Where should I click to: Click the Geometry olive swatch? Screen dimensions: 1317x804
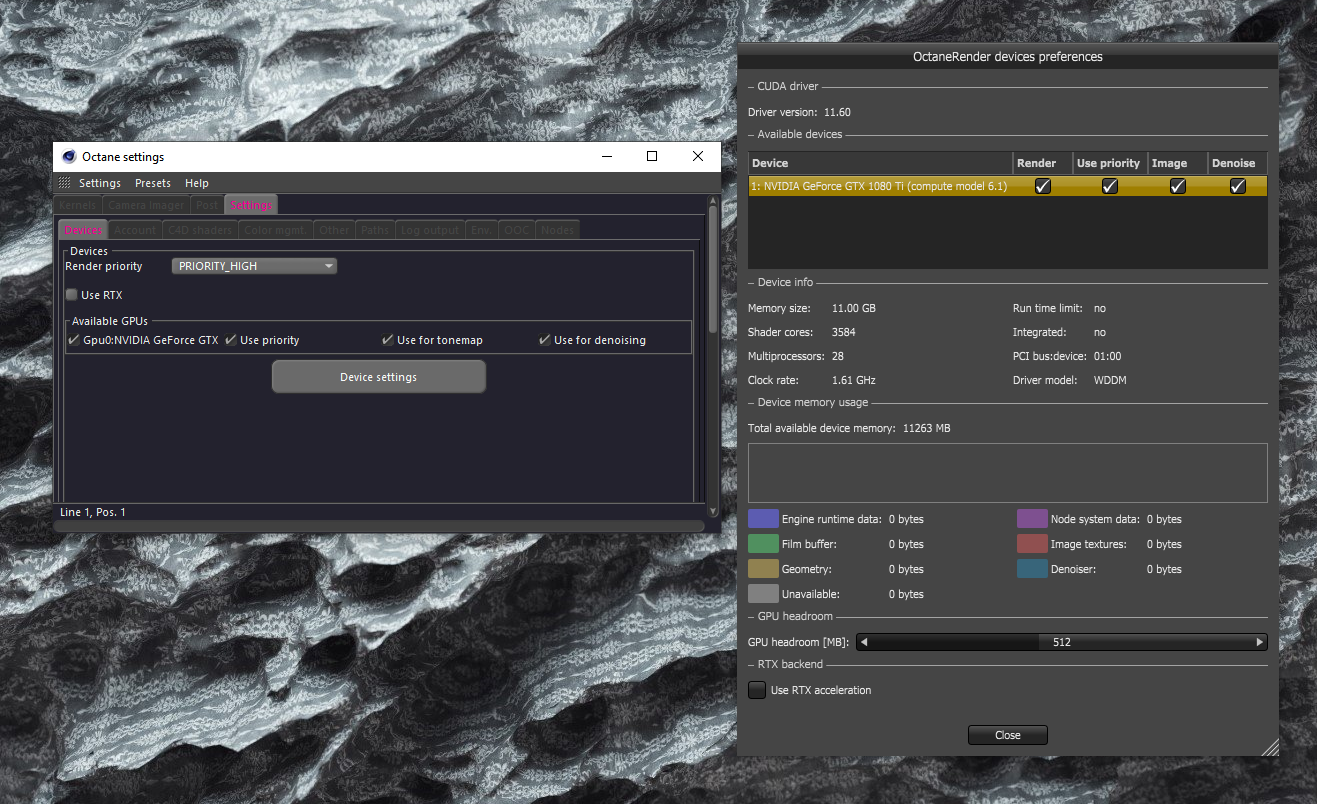click(x=763, y=569)
